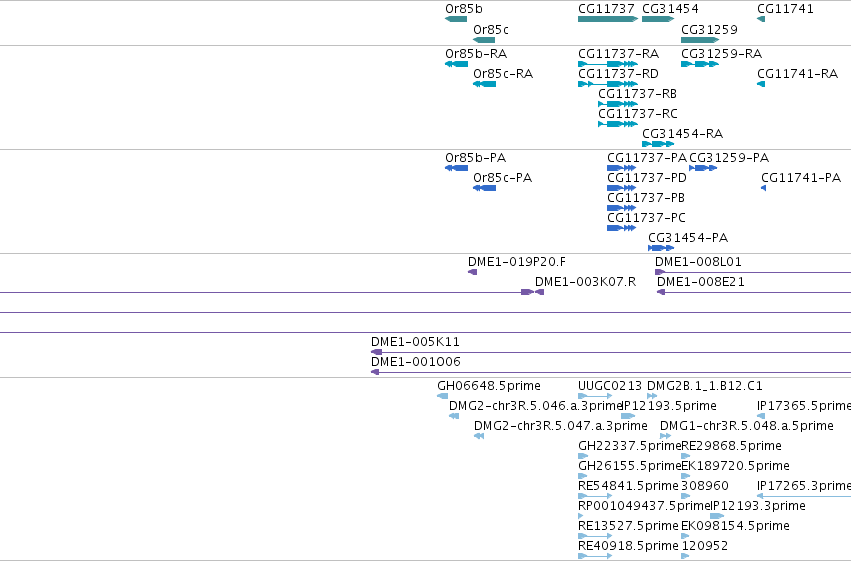Select transcript CG11737-RB
The width and height of the screenshot is (851, 561).
click(x=618, y=104)
